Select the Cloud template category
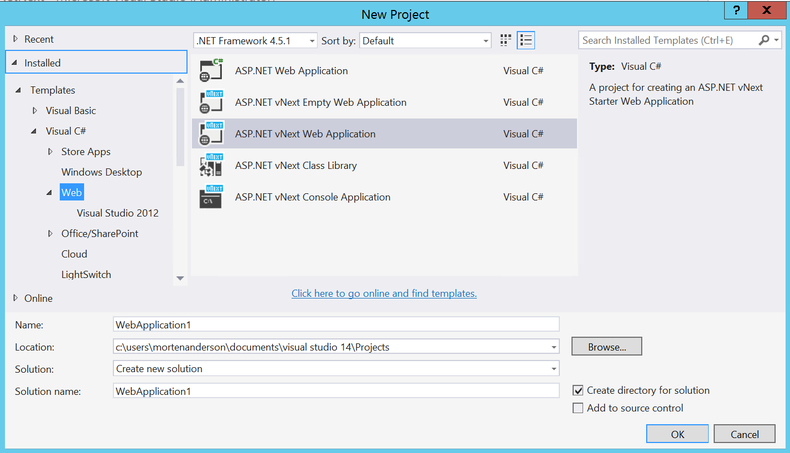Viewport: 790px width, 453px height. coord(74,254)
